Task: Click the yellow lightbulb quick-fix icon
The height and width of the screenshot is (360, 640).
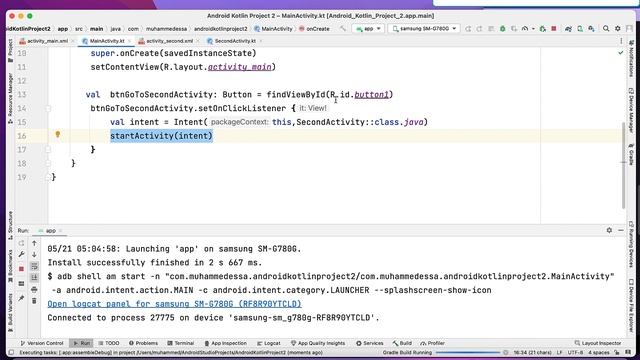Action: pyautogui.click(x=58, y=134)
